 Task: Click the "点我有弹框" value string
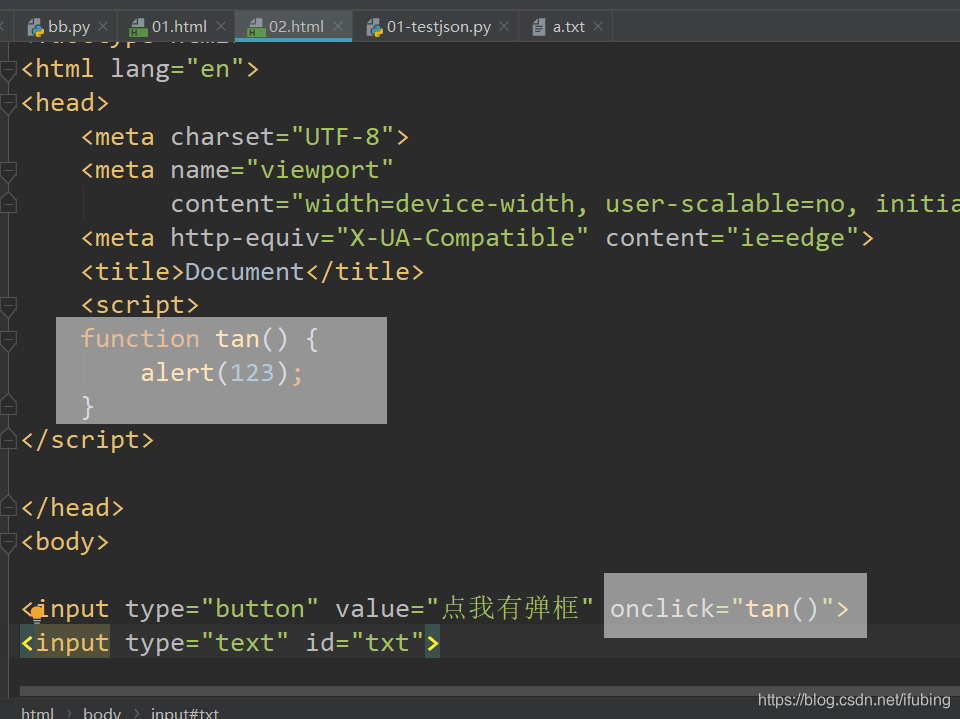tap(510, 608)
